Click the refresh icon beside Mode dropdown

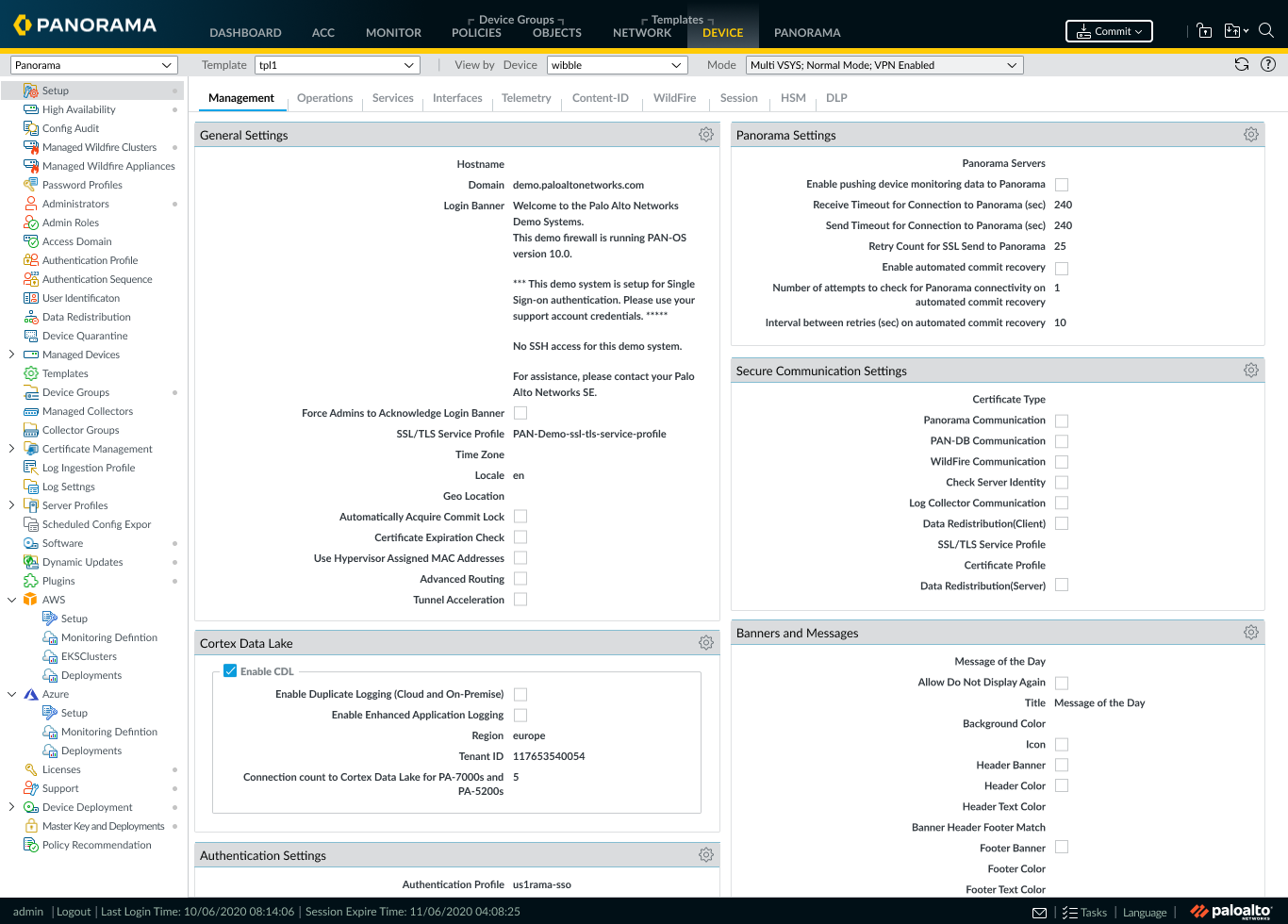1242,64
